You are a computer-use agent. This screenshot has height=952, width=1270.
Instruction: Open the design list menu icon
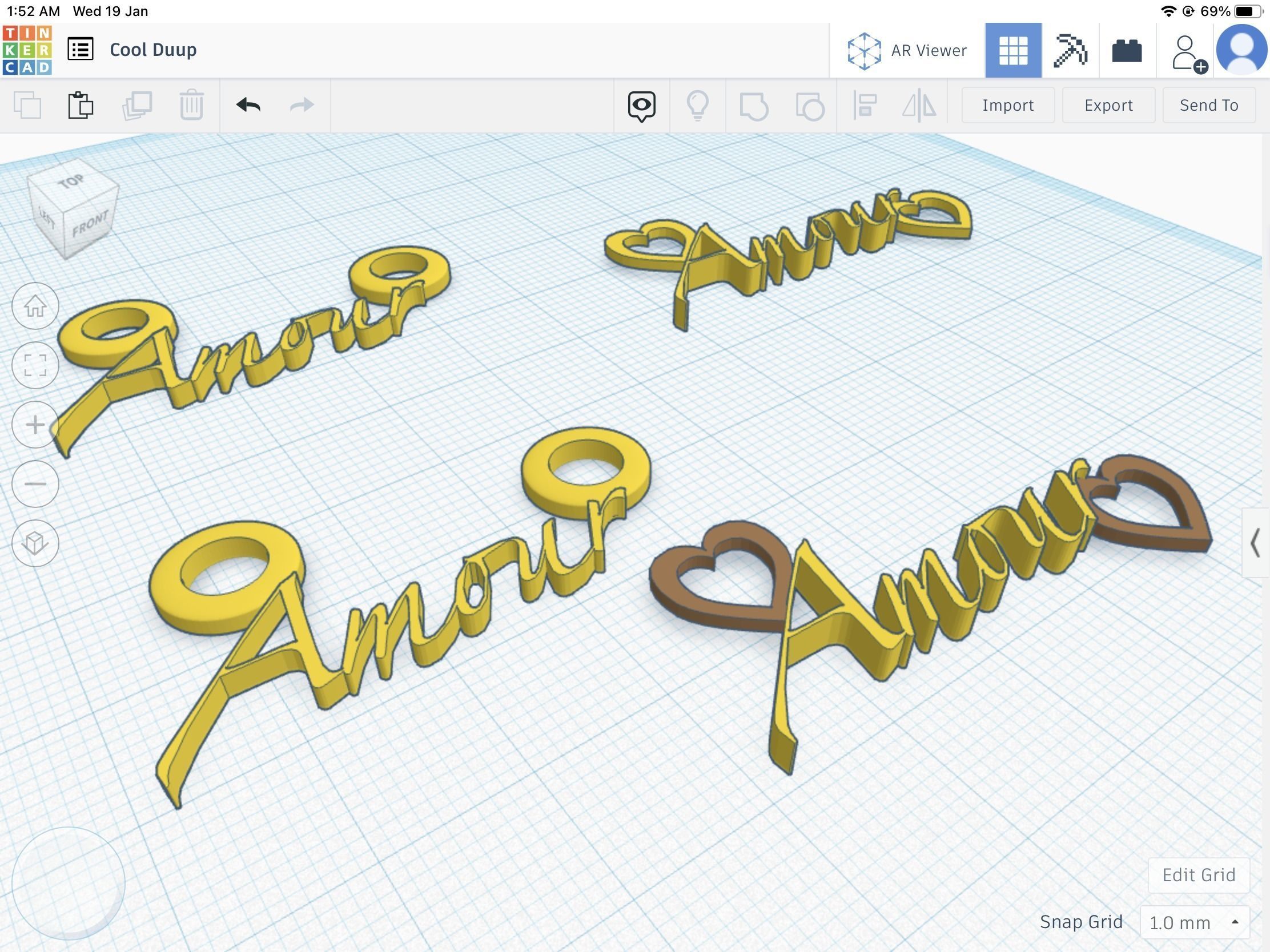coord(81,49)
